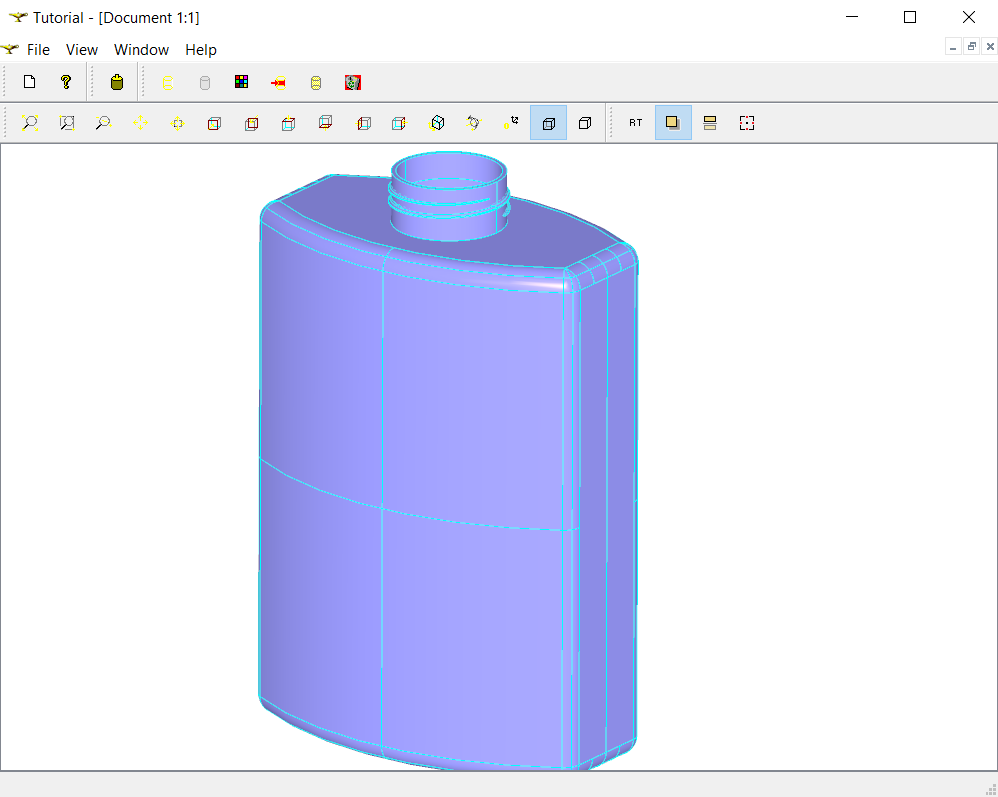Viewport: 998px width, 797px height.
Task: Create a new document
Action: [29, 82]
